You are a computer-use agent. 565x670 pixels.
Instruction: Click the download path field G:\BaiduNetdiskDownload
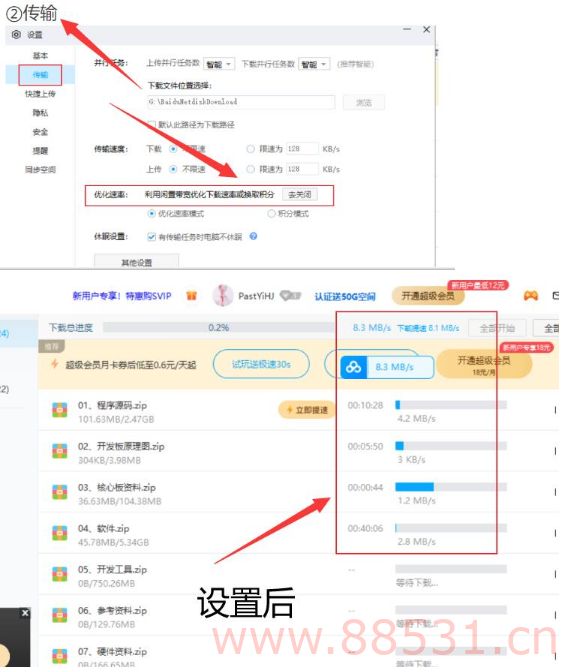241,102
